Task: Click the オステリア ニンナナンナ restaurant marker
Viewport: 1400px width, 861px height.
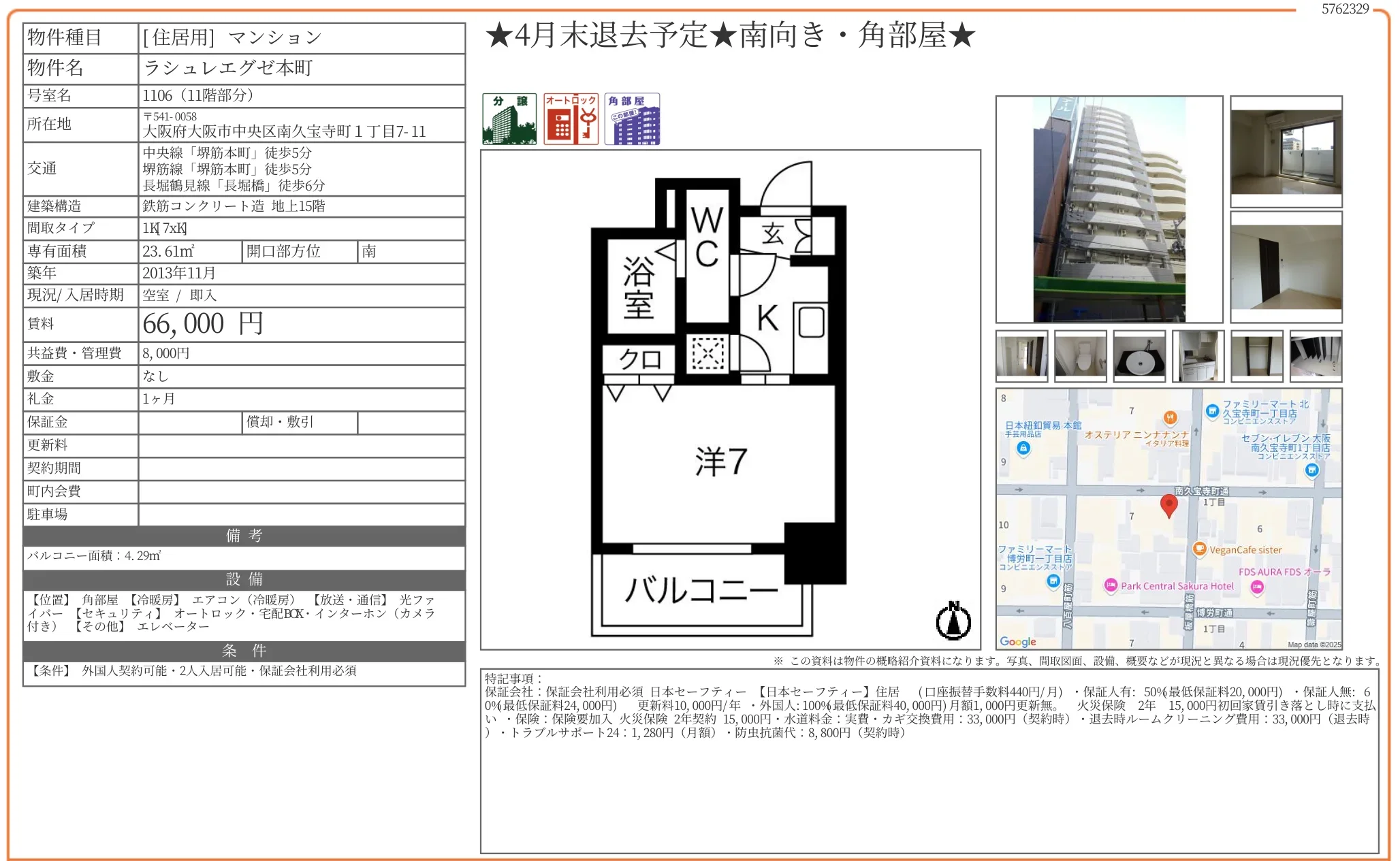Action: pos(1170,418)
